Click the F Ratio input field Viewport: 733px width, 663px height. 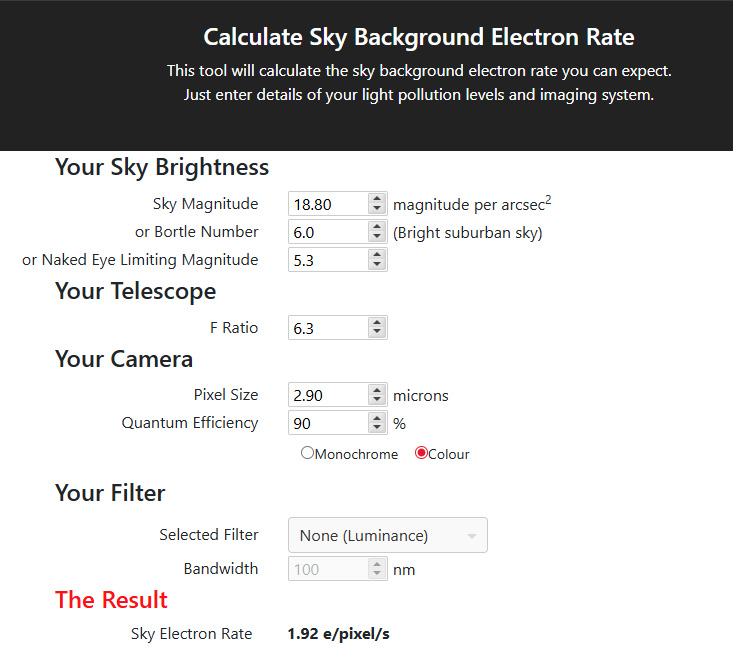(326, 328)
